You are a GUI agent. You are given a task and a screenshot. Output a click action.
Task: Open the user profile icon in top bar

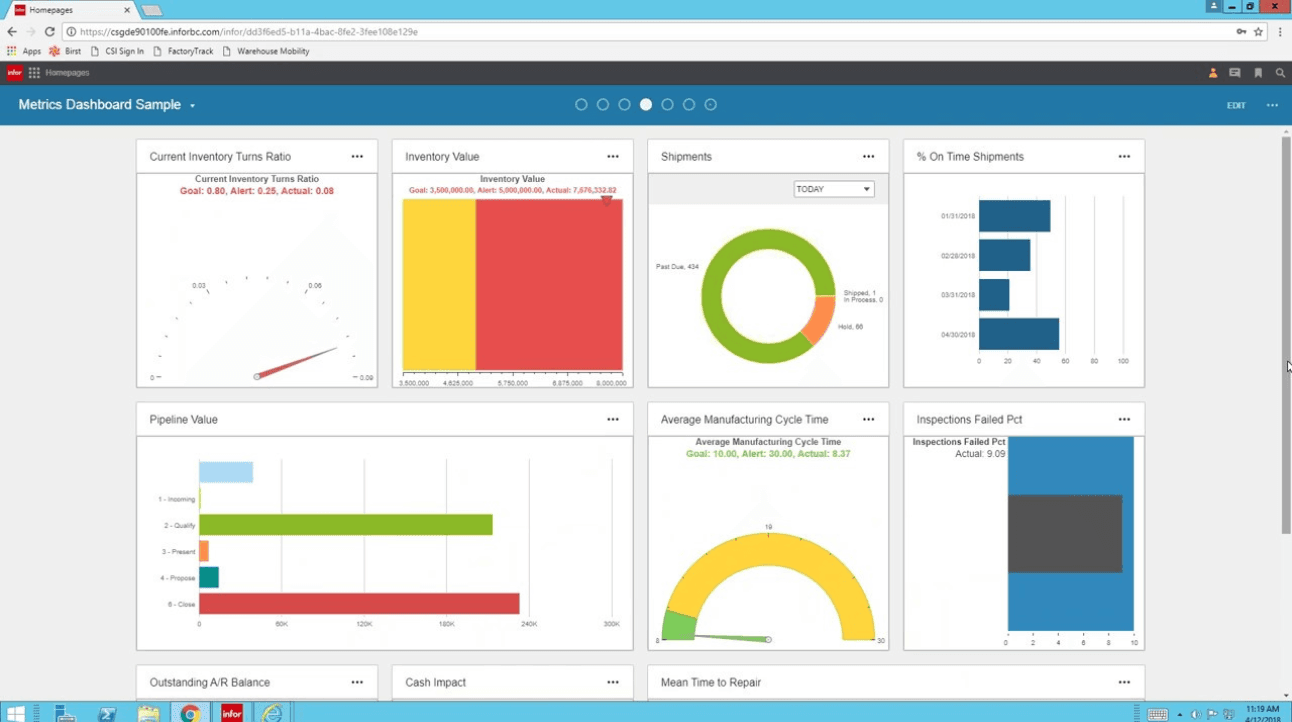(x=1211, y=72)
